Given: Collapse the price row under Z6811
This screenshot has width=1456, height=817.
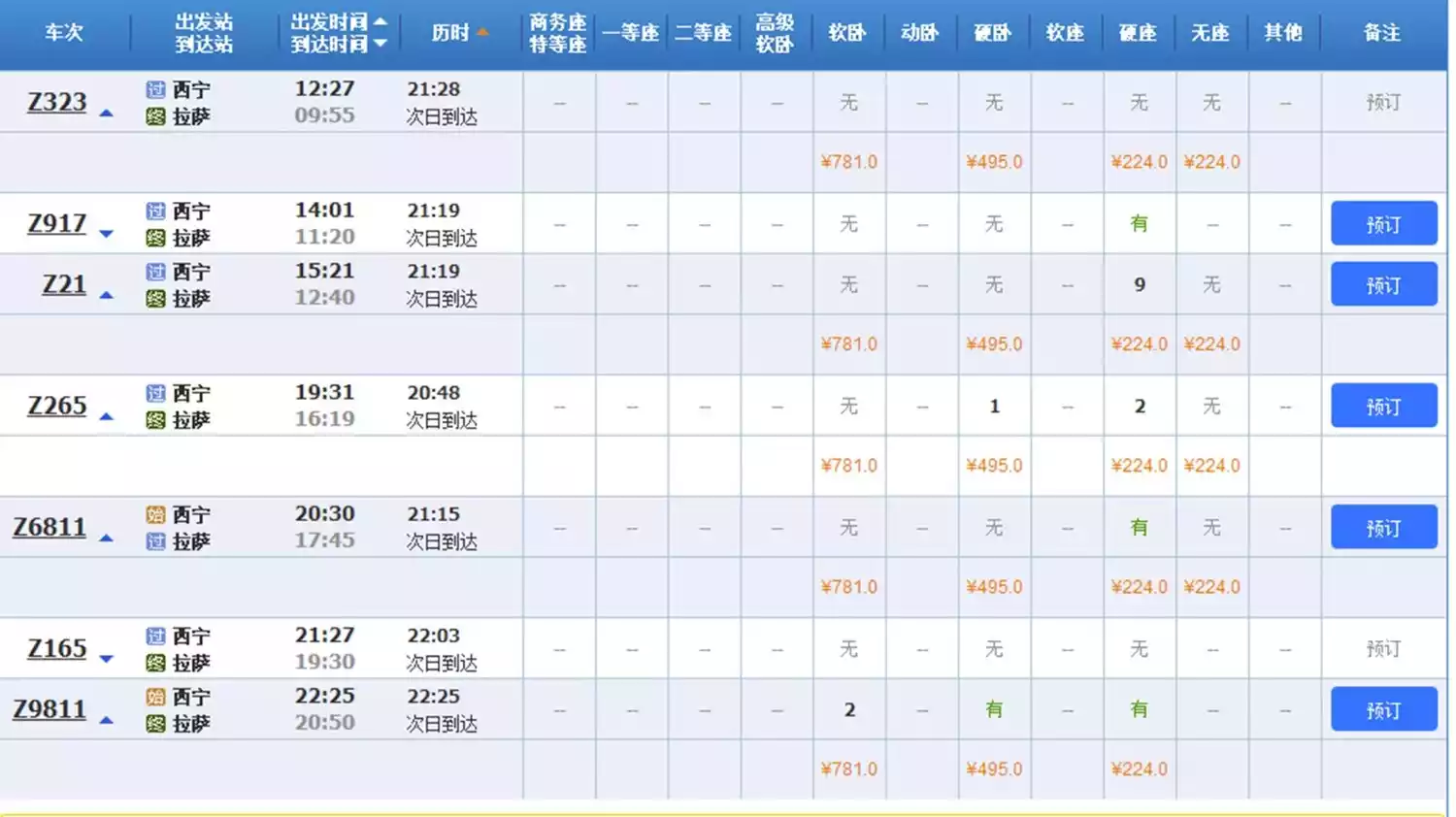Looking at the screenshot, I should (107, 538).
